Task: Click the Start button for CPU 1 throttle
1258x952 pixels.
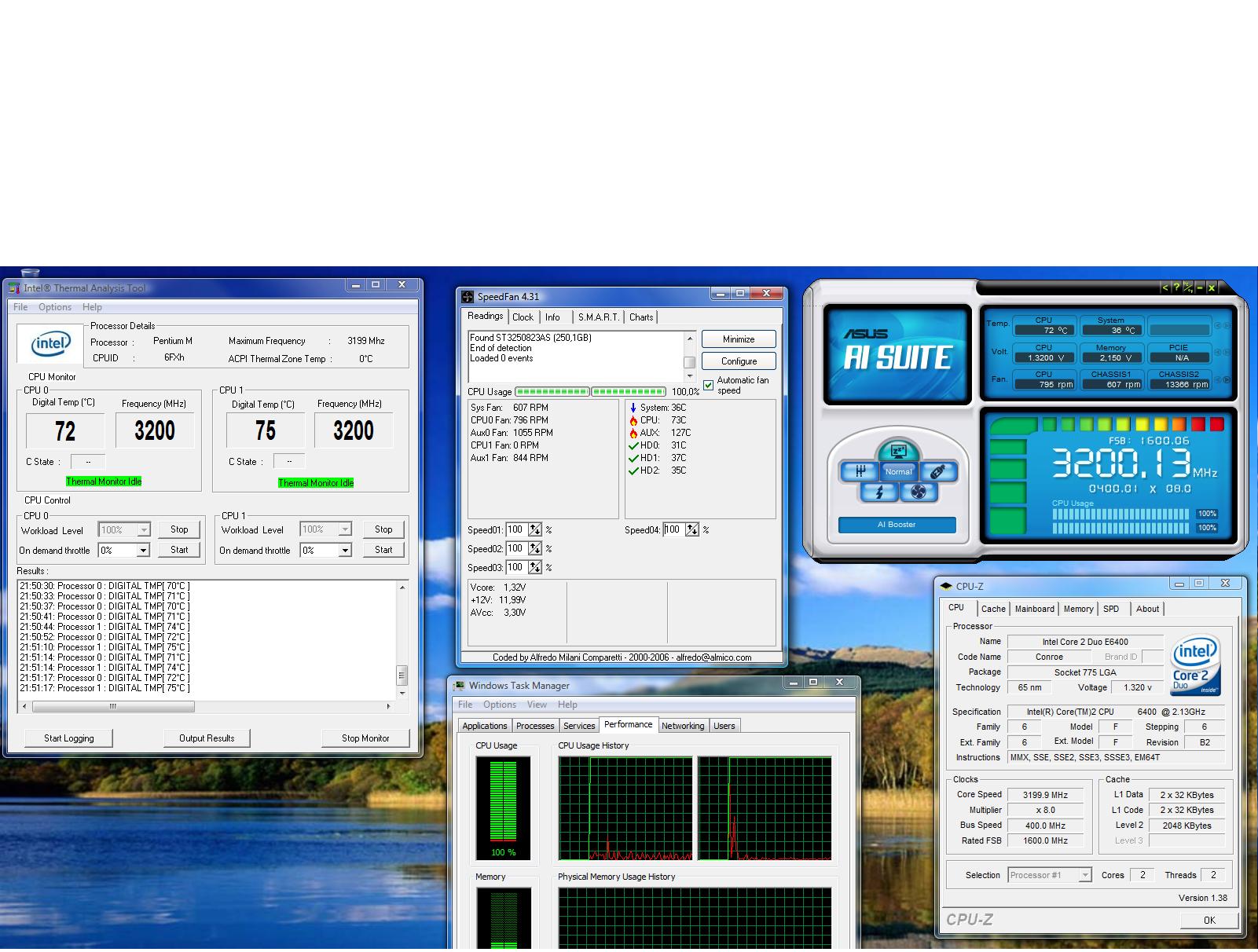Action: (383, 550)
